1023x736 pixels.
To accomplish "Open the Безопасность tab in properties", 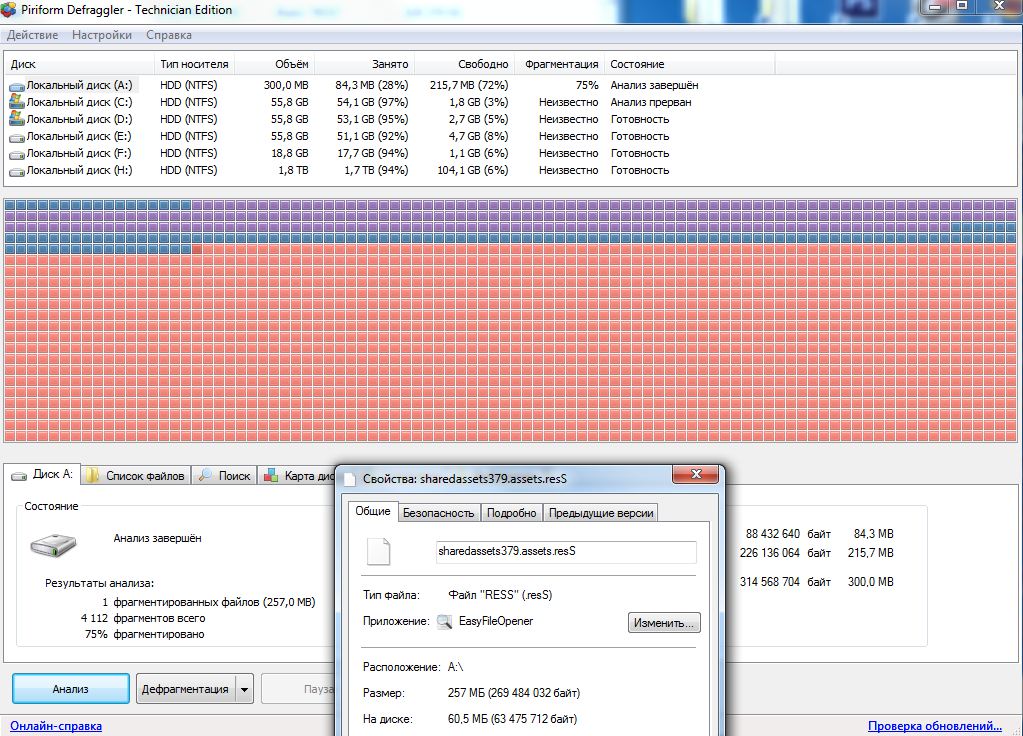I will [x=438, y=513].
